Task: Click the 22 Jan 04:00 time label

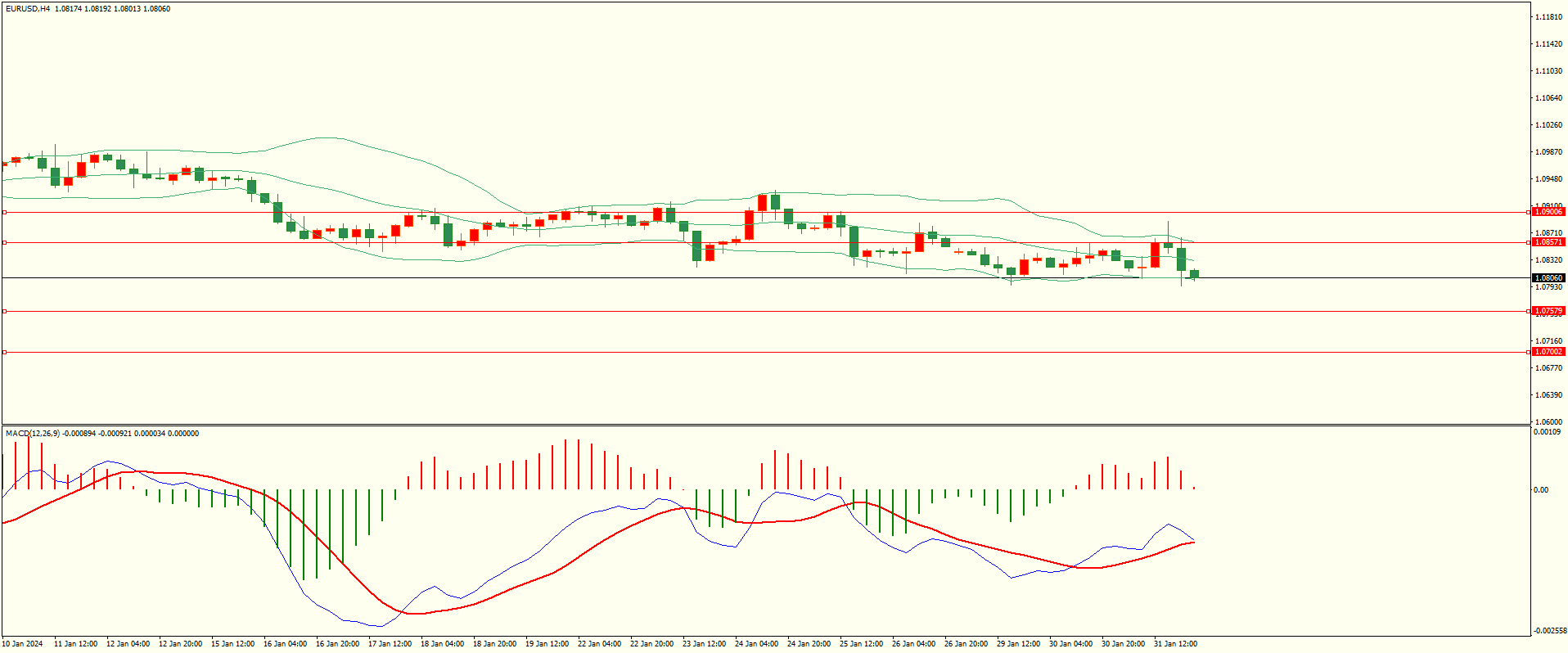Action: pyautogui.click(x=599, y=644)
